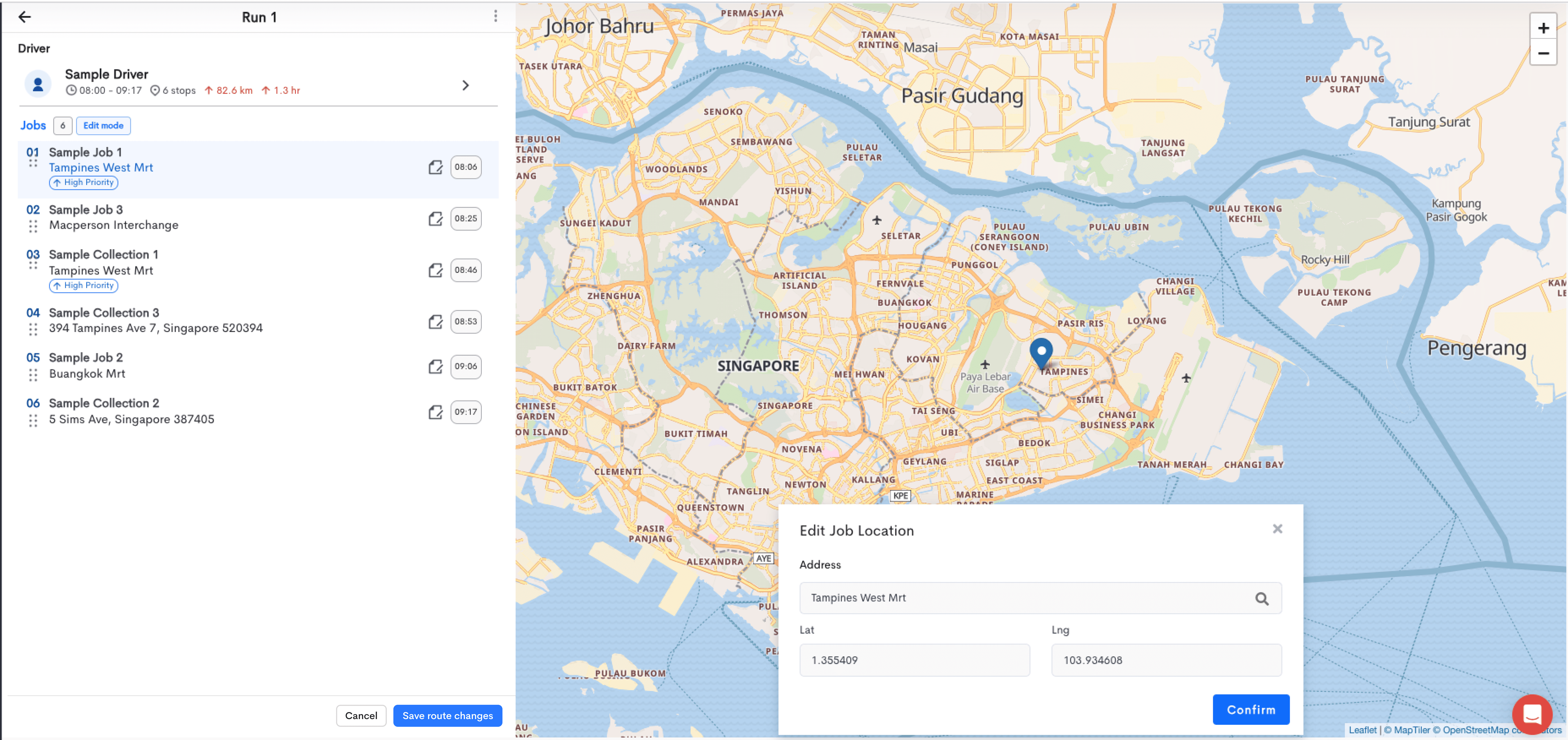The height and width of the screenshot is (740, 1568).
Task: Select Sample Job 2 row title
Action: pos(86,357)
